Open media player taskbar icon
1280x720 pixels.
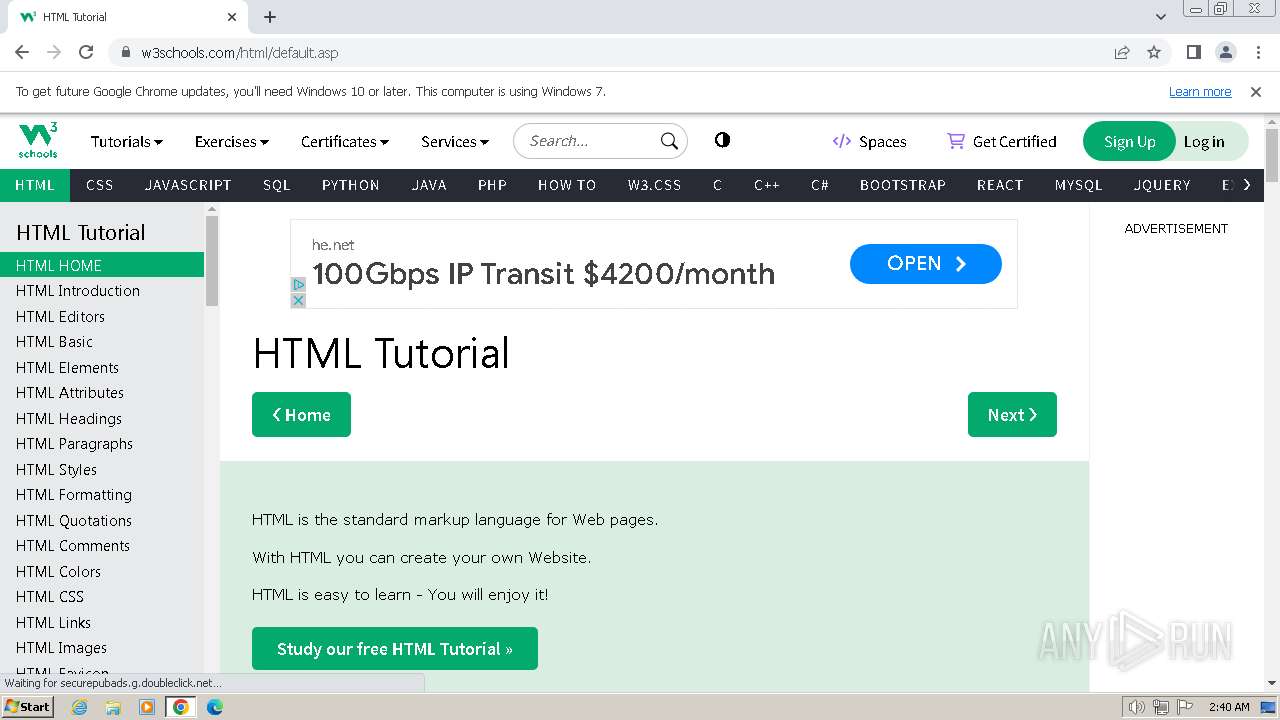pyautogui.click(x=147, y=707)
